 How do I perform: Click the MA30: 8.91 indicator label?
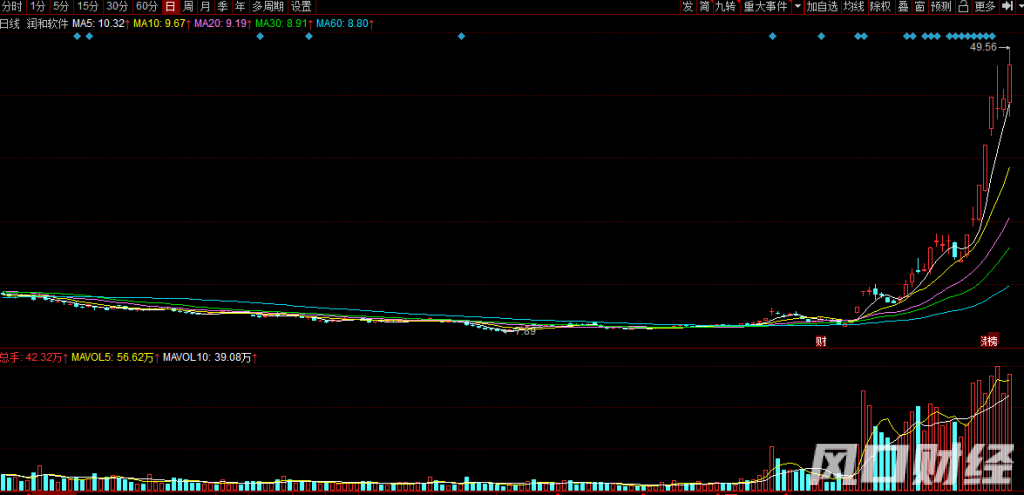[283, 24]
